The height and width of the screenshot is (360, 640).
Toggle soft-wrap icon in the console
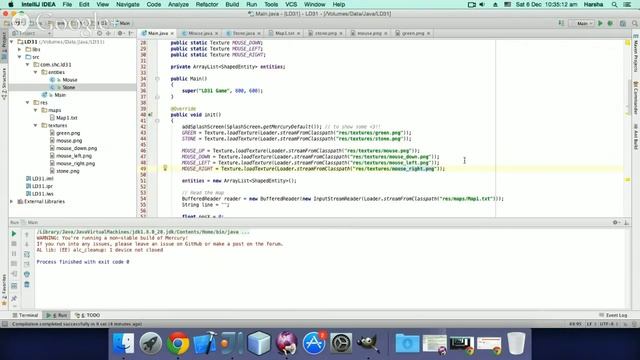(x=27, y=254)
